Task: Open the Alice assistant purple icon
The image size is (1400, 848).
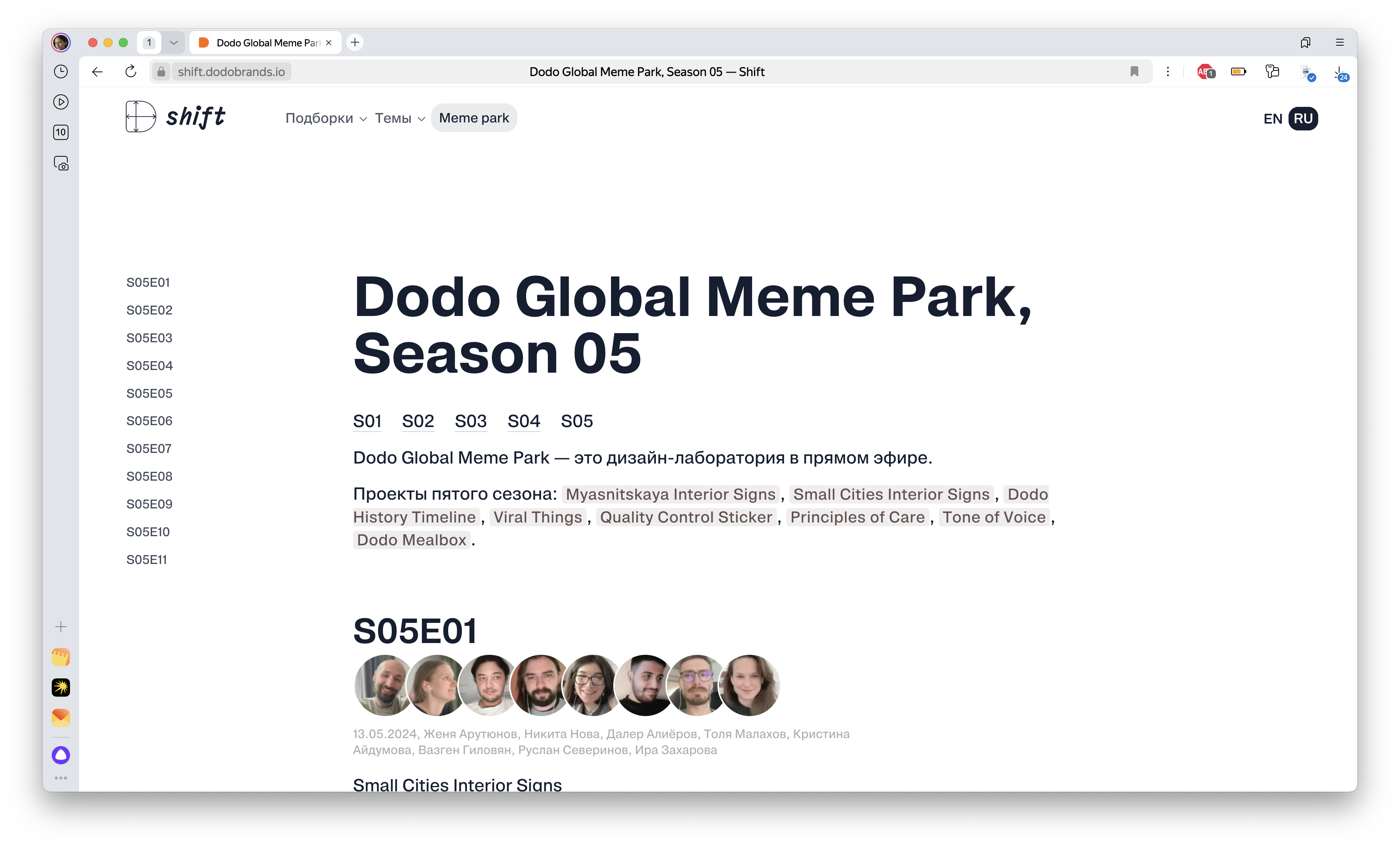Action: coord(61,755)
